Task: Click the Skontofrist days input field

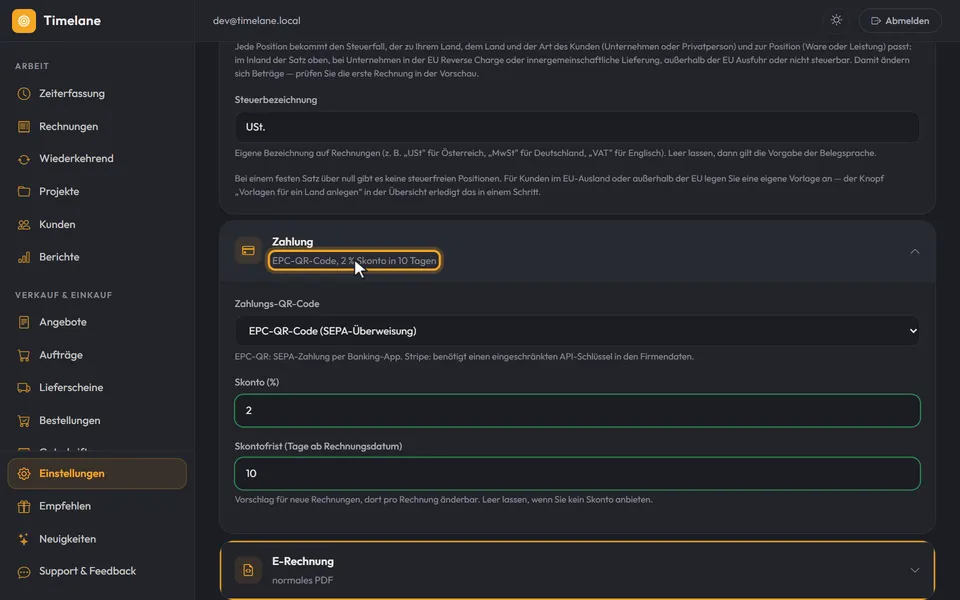Action: [577, 473]
